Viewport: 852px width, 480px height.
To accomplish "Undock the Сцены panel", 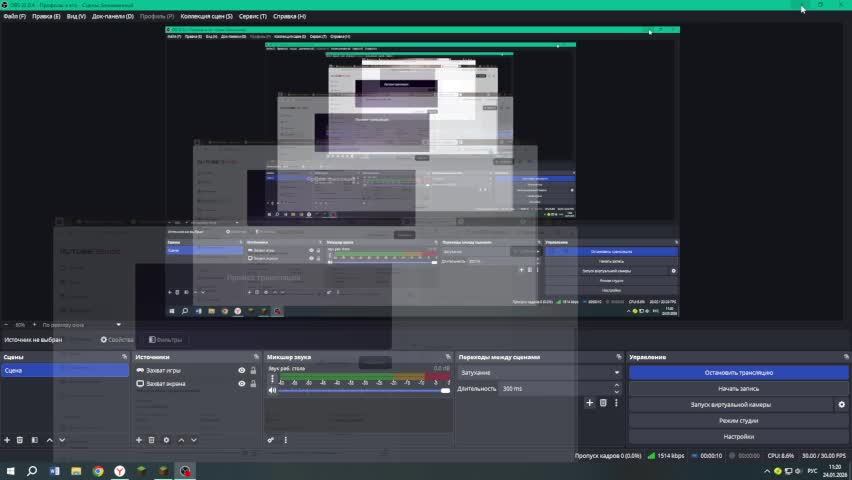I will (x=124, y=357).
